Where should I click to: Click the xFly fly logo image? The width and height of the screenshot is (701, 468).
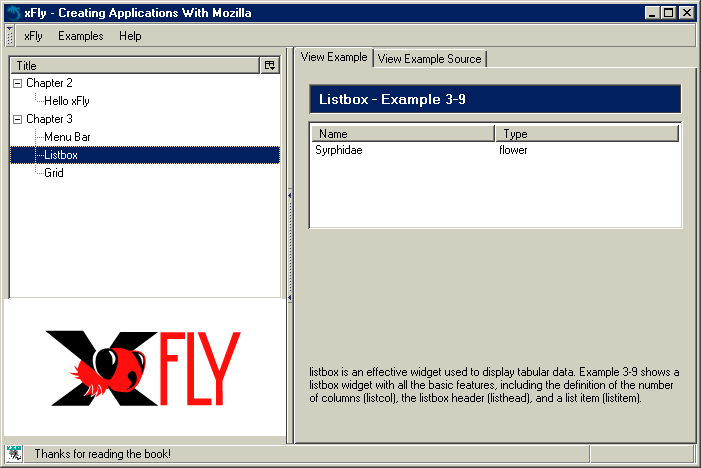click(x=144, y=365)
